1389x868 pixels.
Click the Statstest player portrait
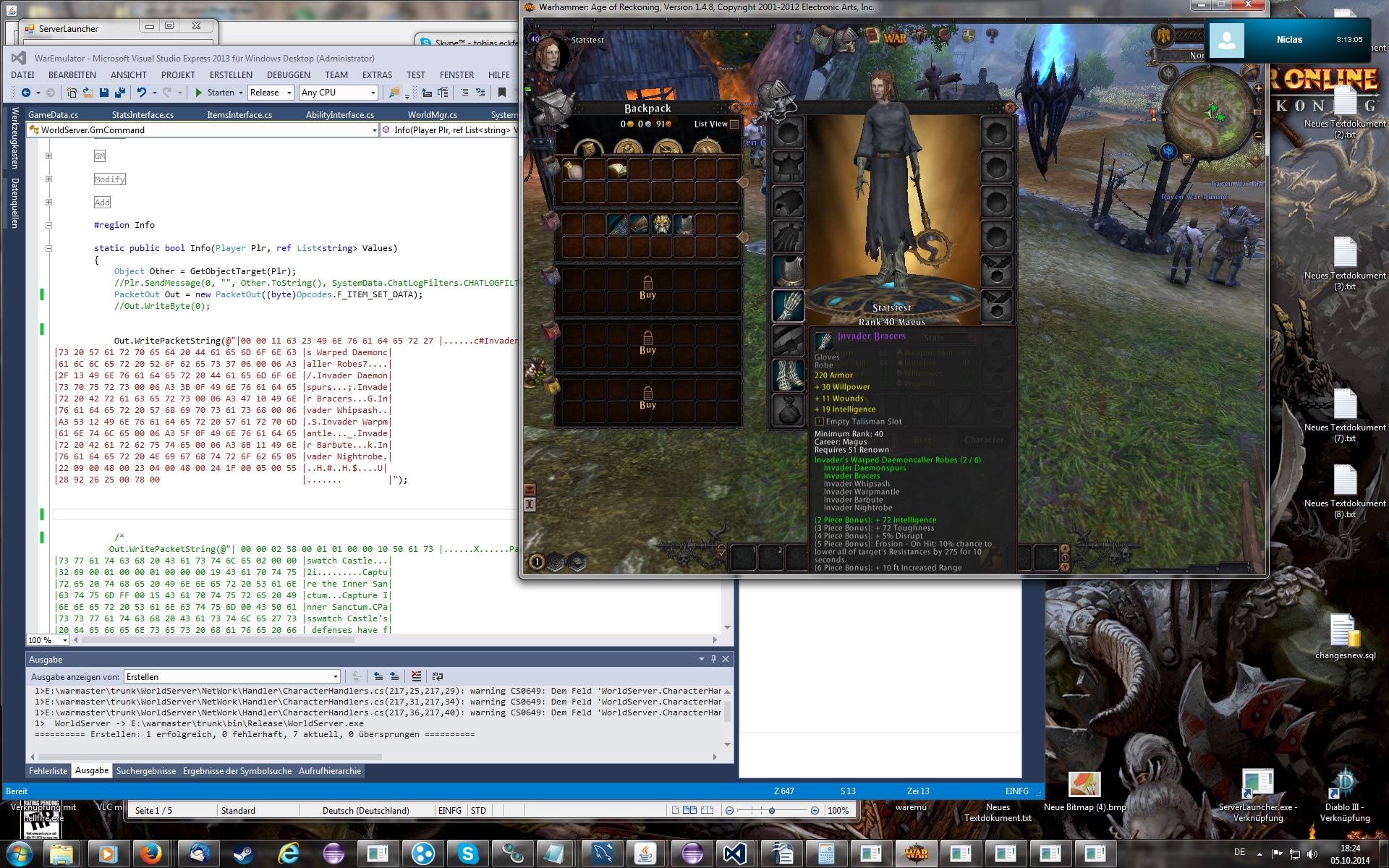tap(551, 53)
